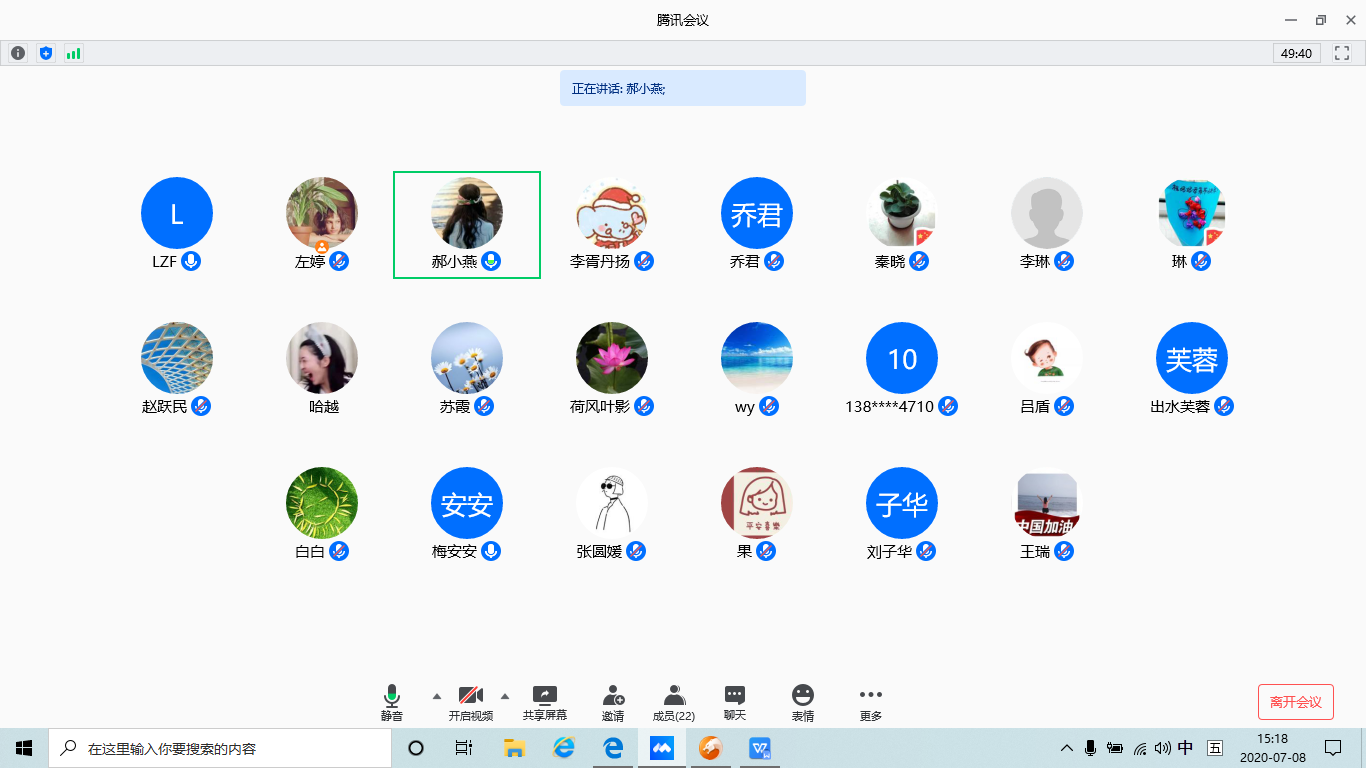
Task: Click the Windows taskbar search box
Action: [220, 748]
